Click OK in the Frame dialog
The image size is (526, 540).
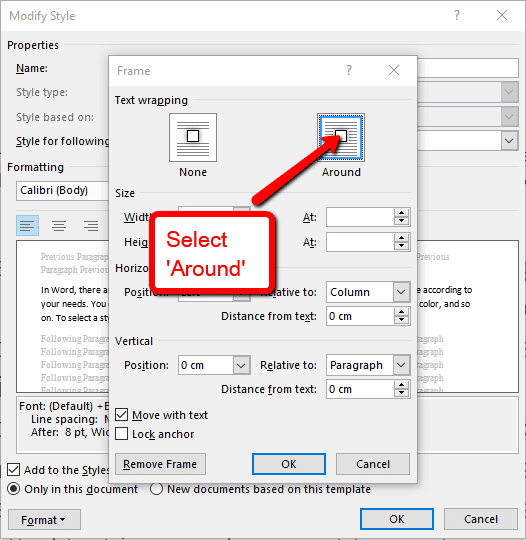coord(289,464)
